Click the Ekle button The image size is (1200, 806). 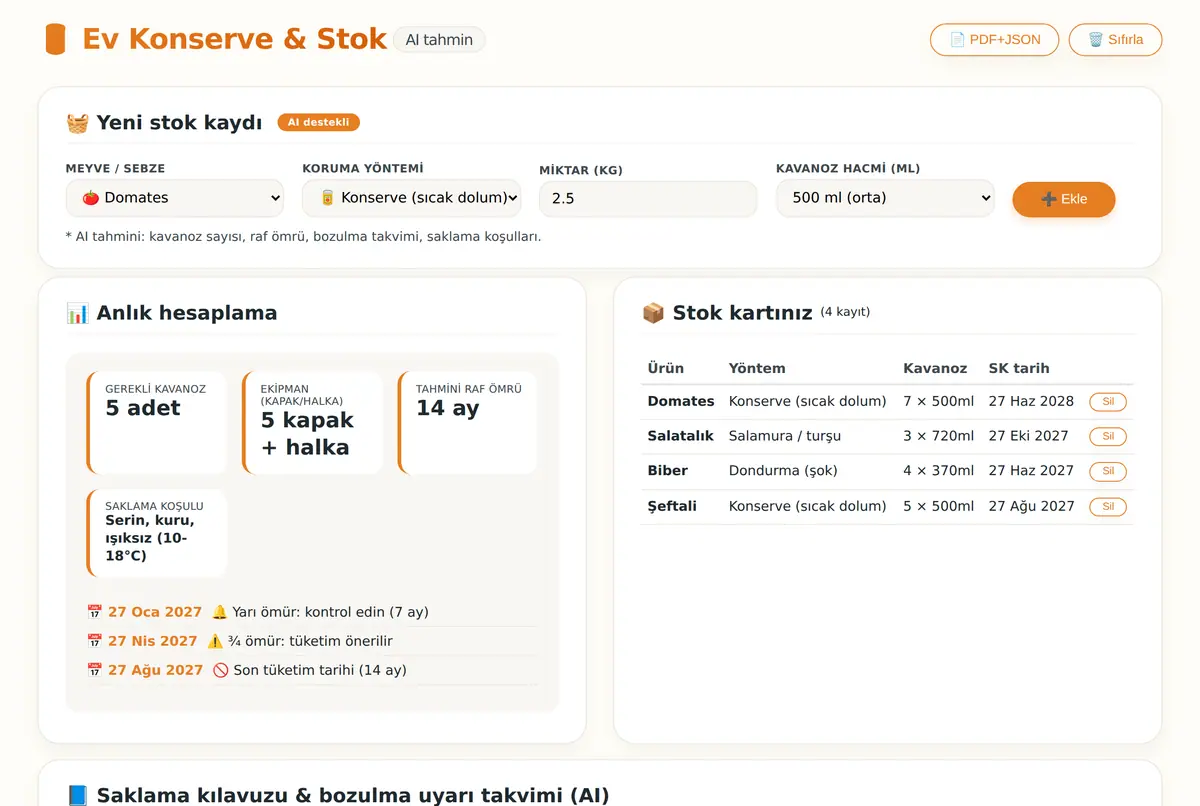coord(1064,199)
